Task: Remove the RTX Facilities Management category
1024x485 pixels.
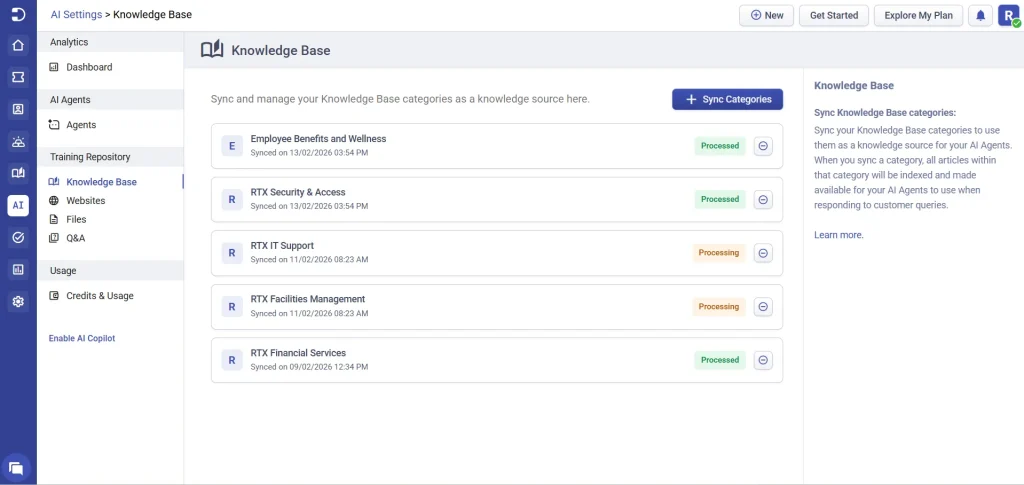Action: 763,307
